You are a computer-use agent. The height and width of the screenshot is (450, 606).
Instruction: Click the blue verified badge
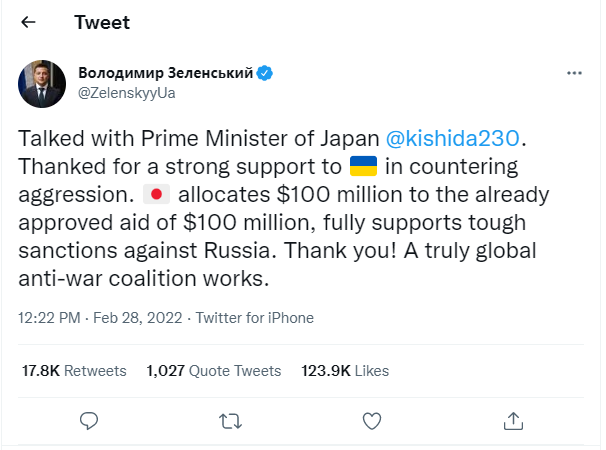point(266,73)
